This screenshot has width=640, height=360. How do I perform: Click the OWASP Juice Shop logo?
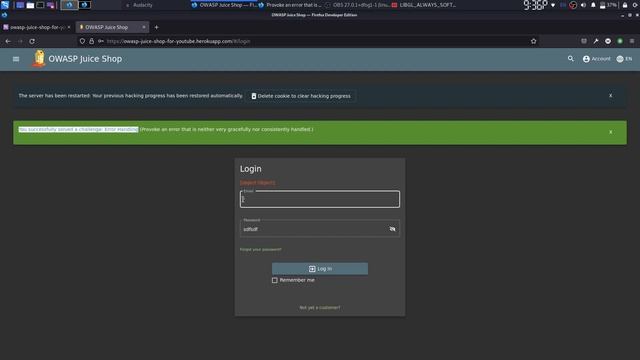39,59
